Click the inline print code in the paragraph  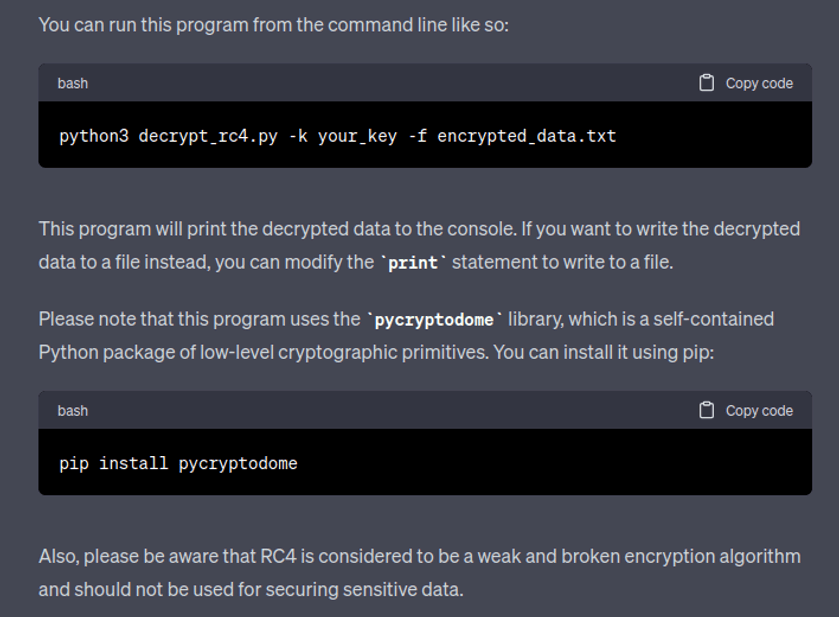[x=412, y=264]
